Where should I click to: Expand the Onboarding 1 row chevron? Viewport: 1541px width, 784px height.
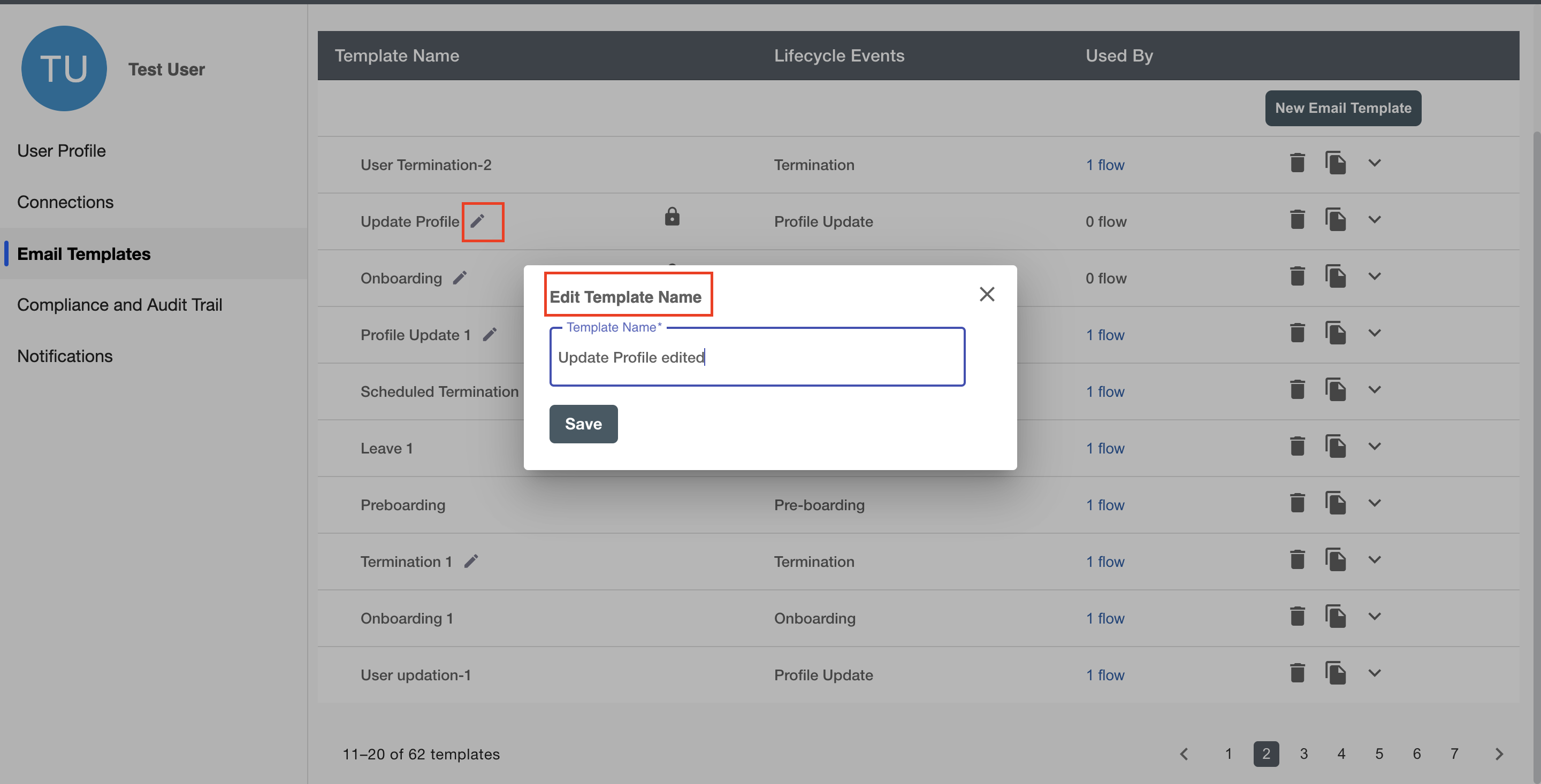click(1375, 617)
